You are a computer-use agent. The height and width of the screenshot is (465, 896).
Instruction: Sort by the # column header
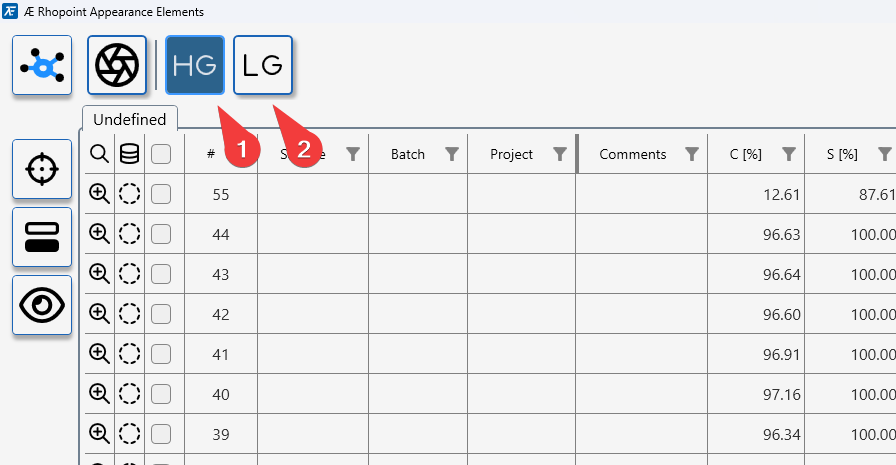211,154
